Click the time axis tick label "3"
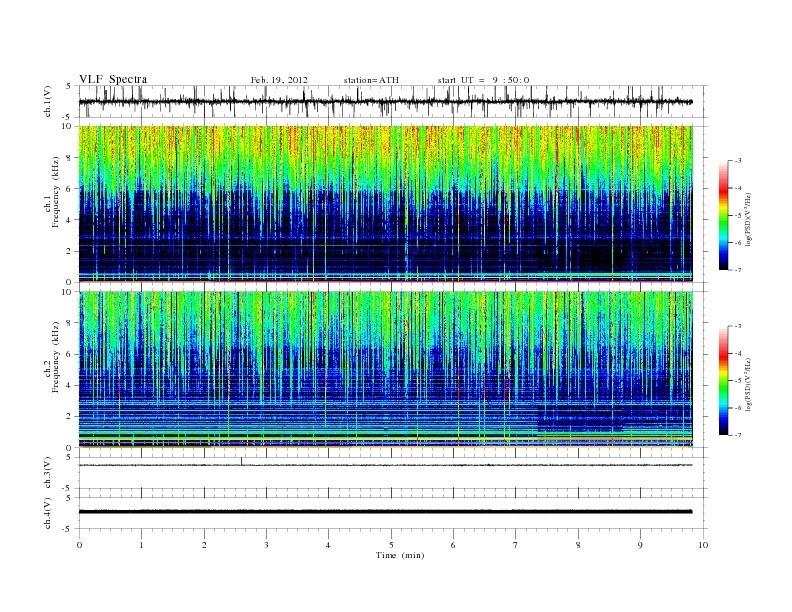 (x=266, y=545)
